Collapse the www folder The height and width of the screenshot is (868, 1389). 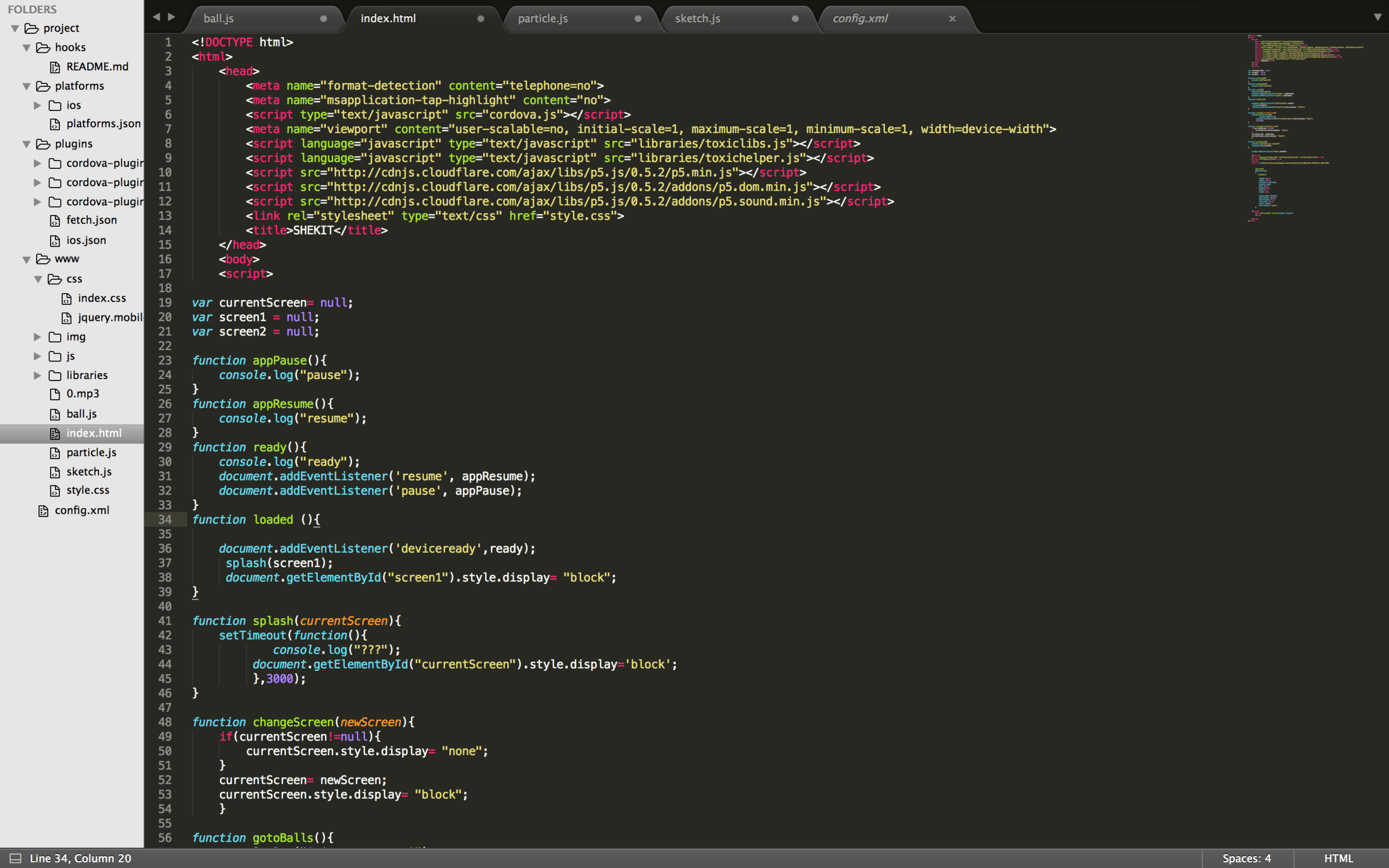coord(27,259)
